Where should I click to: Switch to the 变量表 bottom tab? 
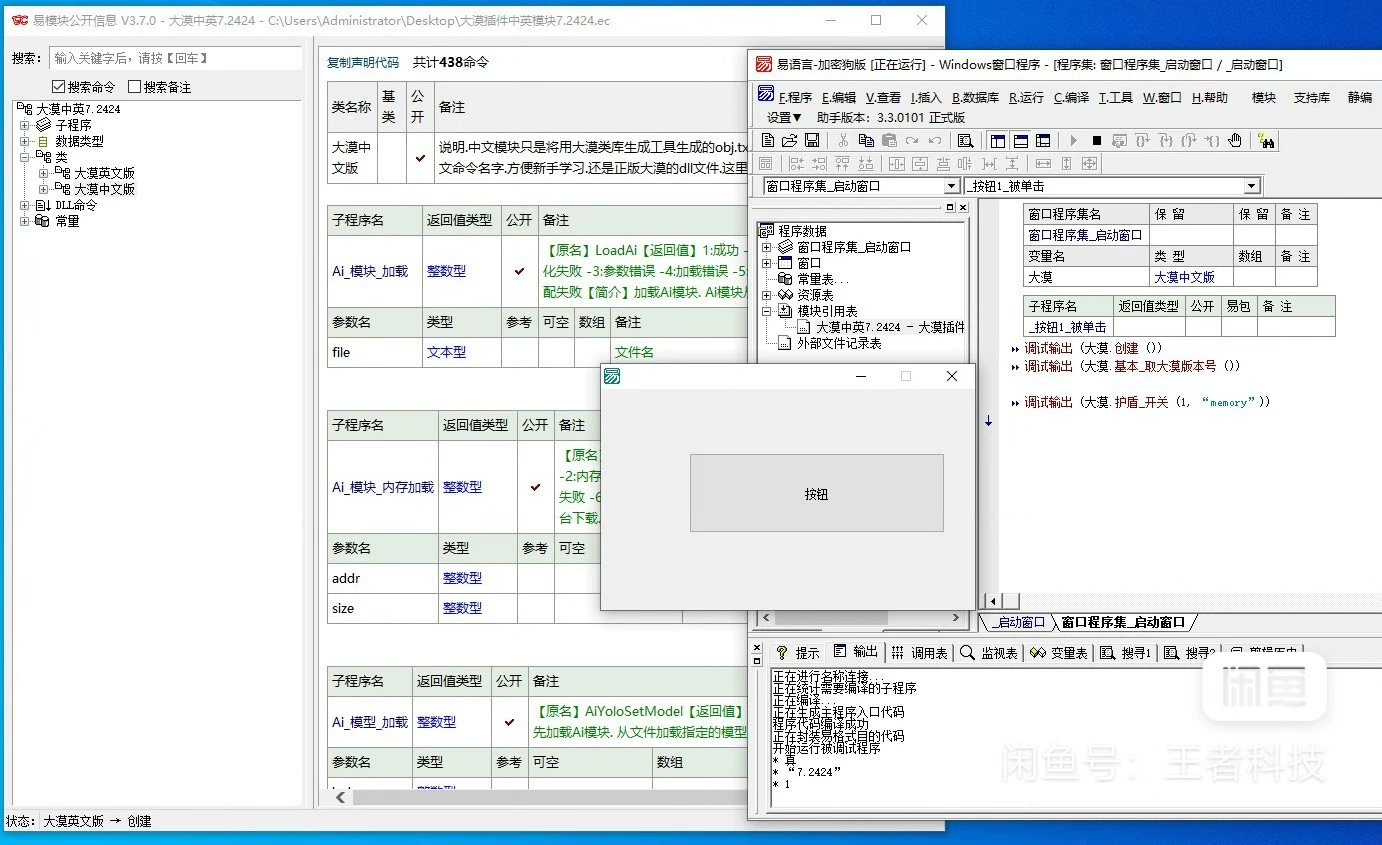[1059, 652]
